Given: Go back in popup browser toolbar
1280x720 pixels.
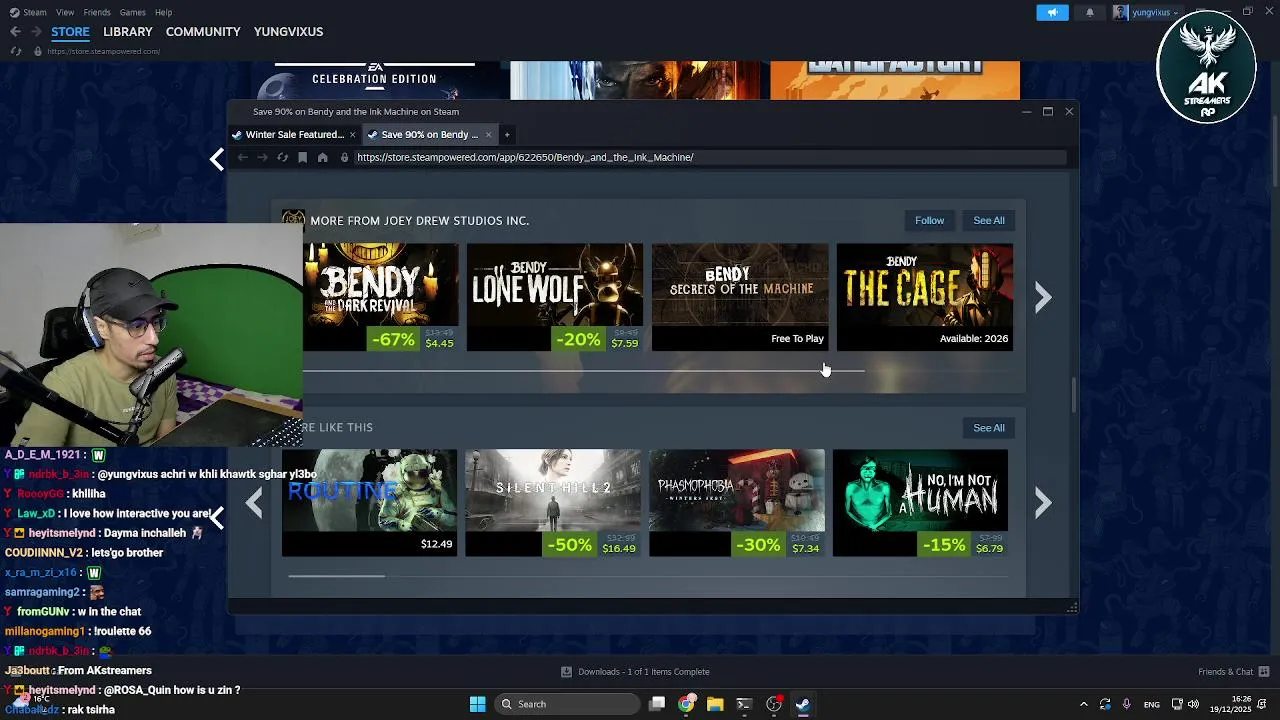Looking at the screenshot, I should pos(242,157).
